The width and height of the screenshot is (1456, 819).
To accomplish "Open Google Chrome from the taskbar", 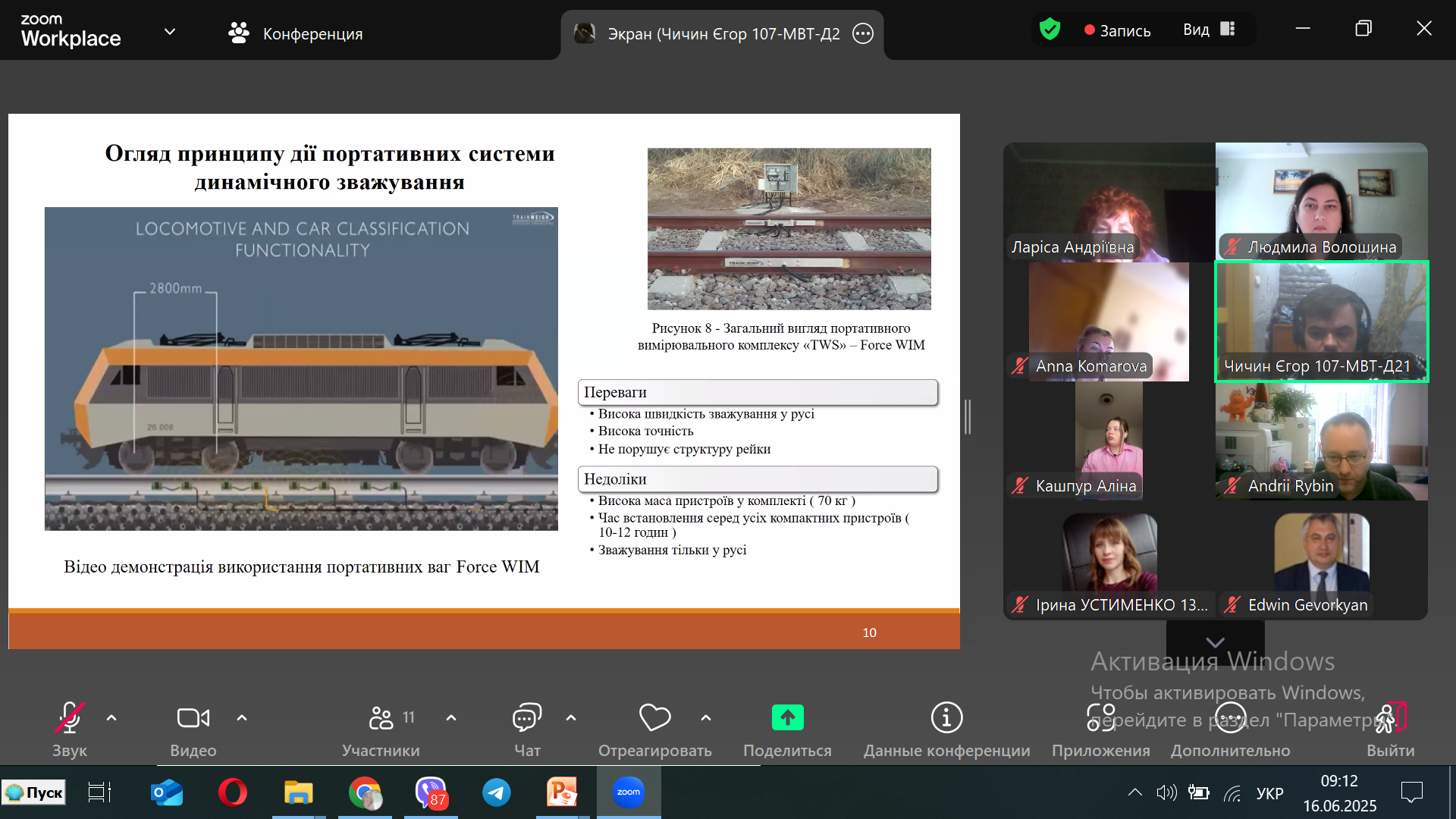I will tap(365, 792).
